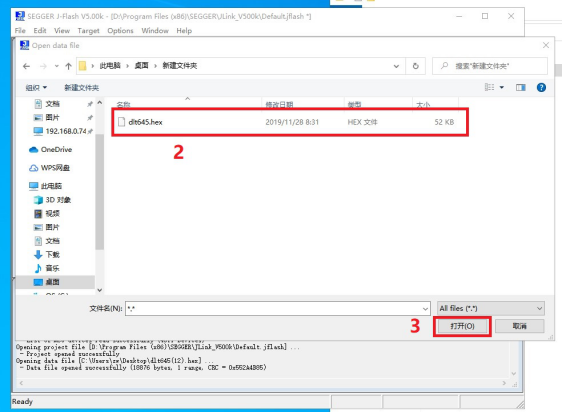
Task: Open the Target menu
Action: pos(88,31)
